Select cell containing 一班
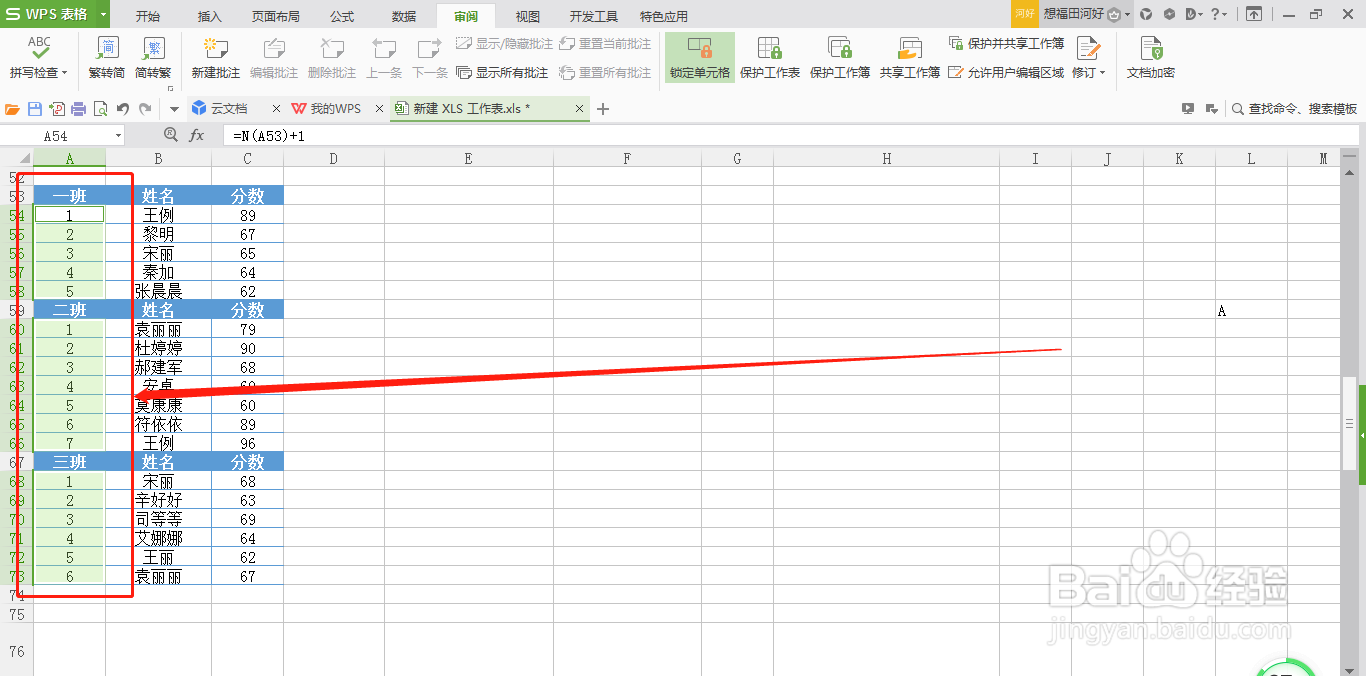Image resolution: width=1366 pixels, height=676 pixels. coord(69,196)
